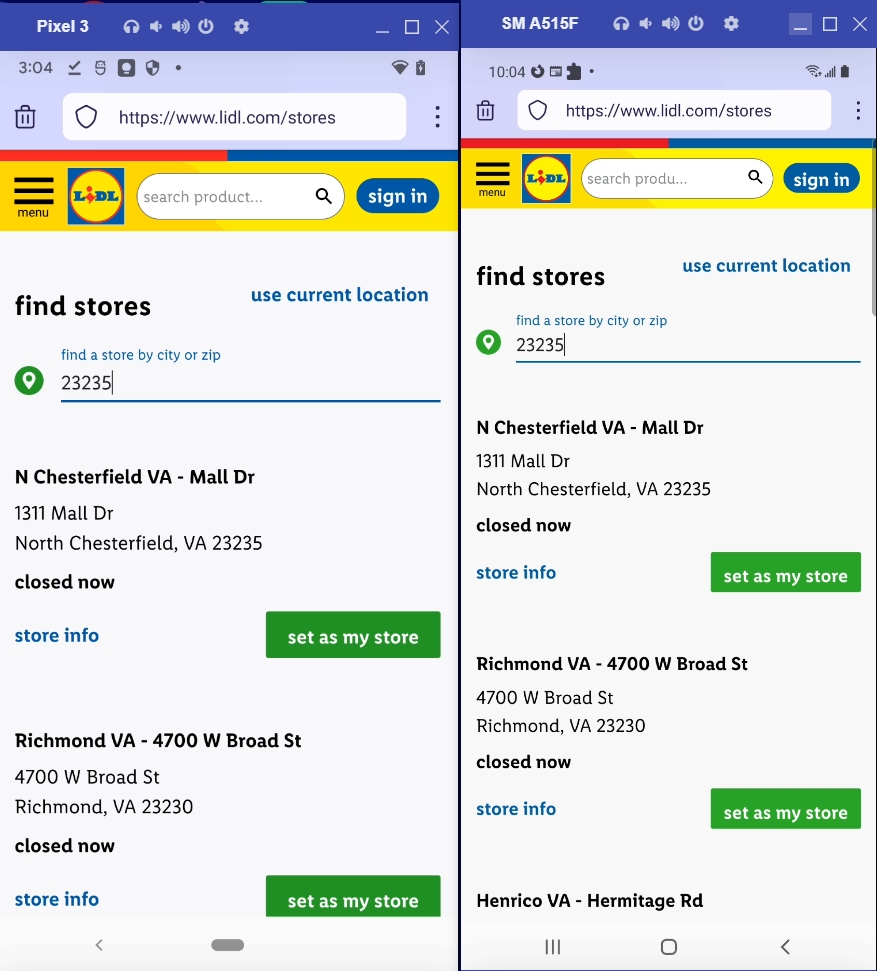Viewport: 877px width, 971px height.
Task: Click the Lidl logo on SM A515F
Action: click(x=546, y=178)
